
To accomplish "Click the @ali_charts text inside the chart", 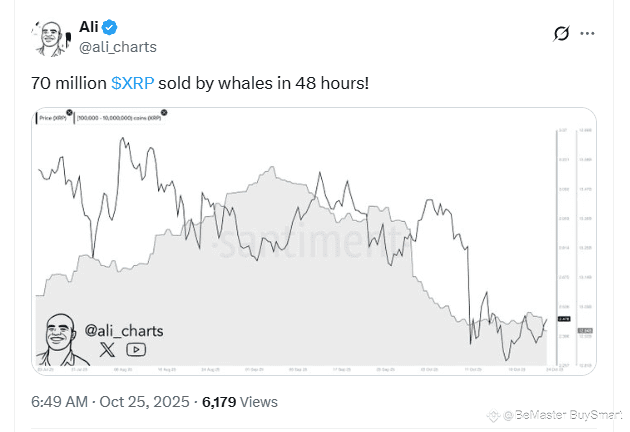I will tap(124, 330).
